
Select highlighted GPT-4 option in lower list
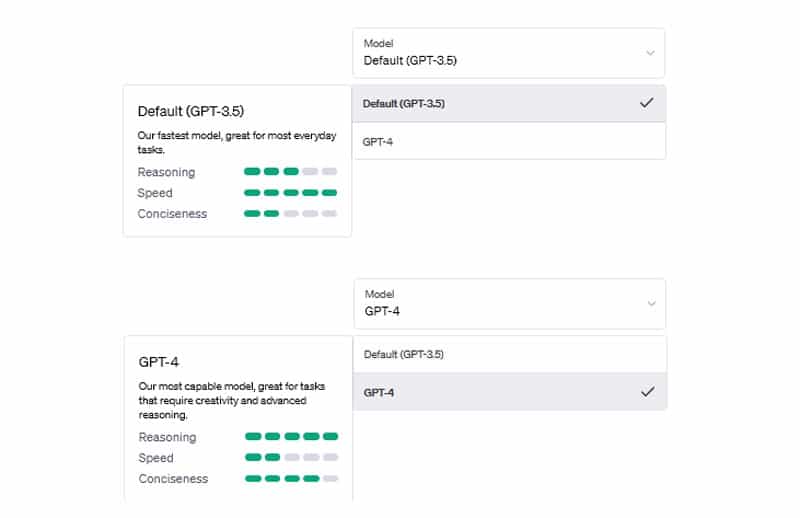[510, 392]
